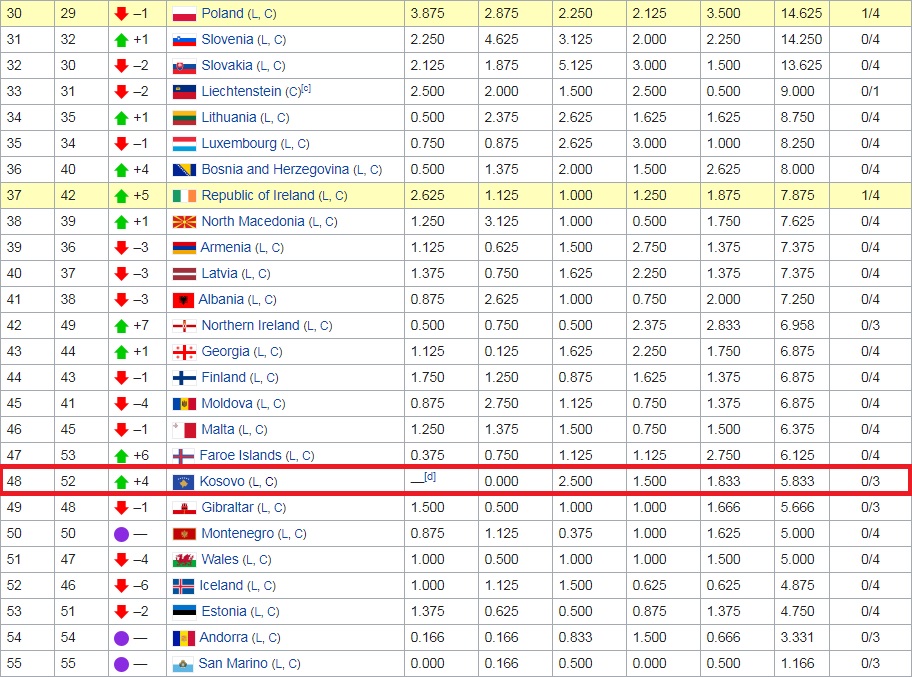Screen dimensions: 912x677
Task: Click the Northern Ireland flag icon
Action: 184,326
